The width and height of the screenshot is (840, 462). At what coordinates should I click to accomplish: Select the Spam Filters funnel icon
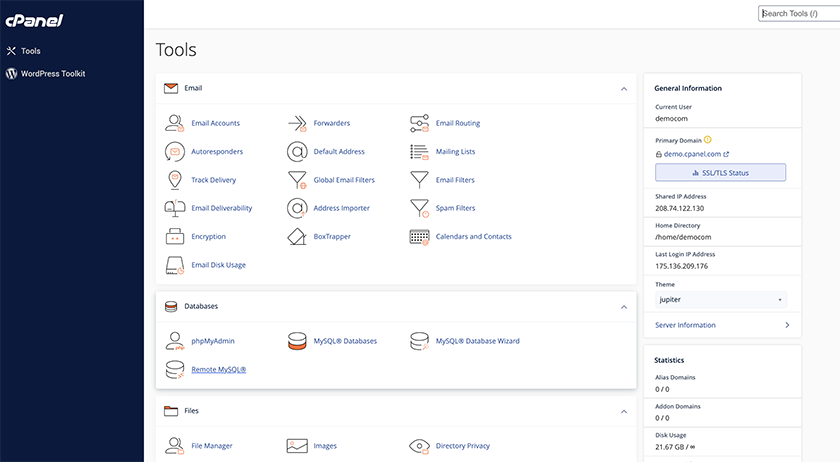419,208
